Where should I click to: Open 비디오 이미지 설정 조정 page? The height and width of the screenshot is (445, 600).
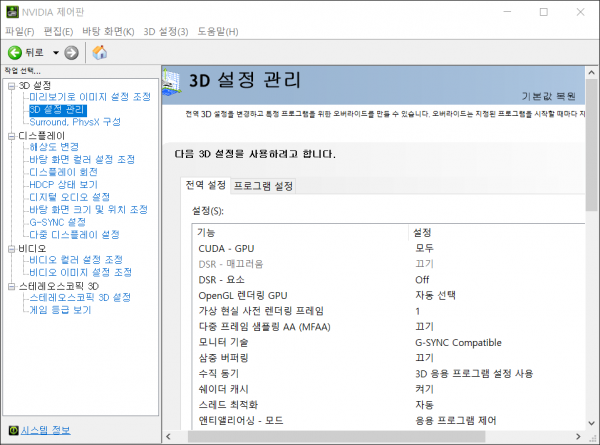[80, 272]
